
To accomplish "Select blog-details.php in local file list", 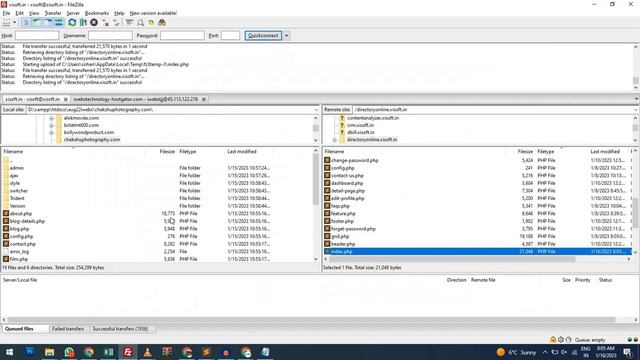I will 27,221.
